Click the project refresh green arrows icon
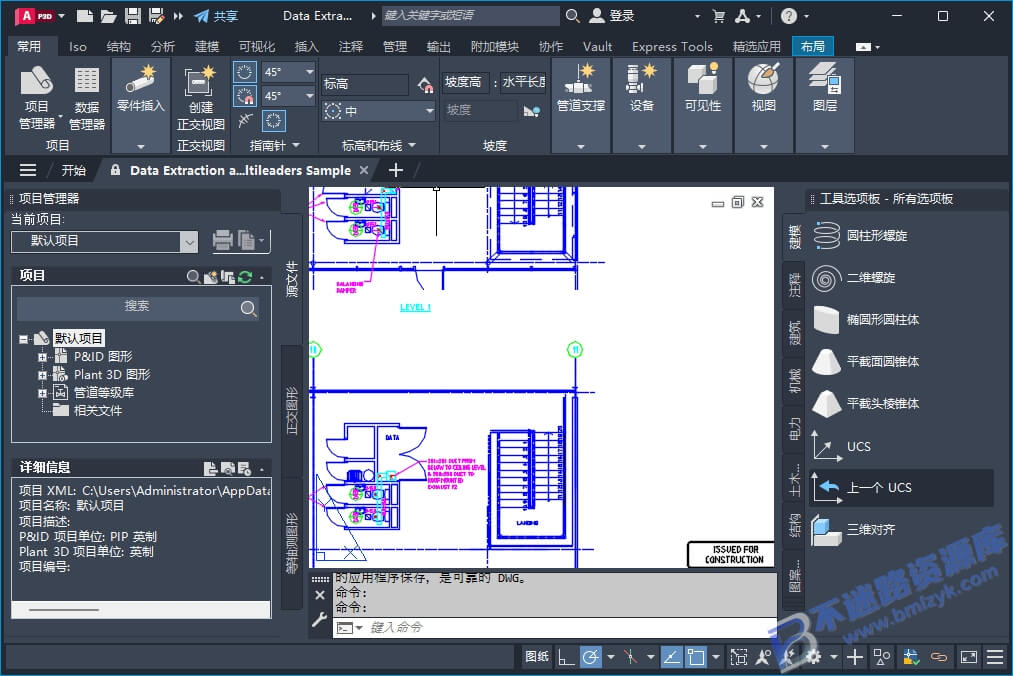 click(245, 277)
